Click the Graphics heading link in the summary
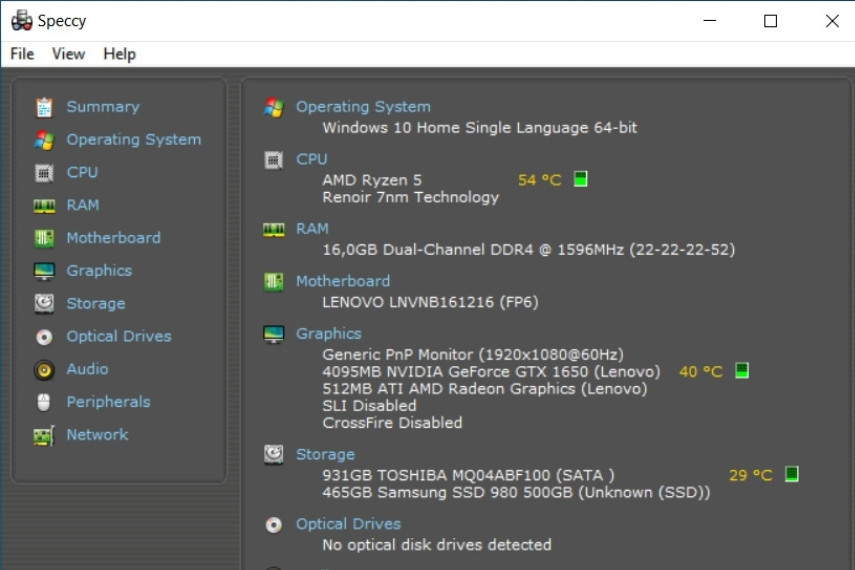855x570 pixels. click(329, 333)
